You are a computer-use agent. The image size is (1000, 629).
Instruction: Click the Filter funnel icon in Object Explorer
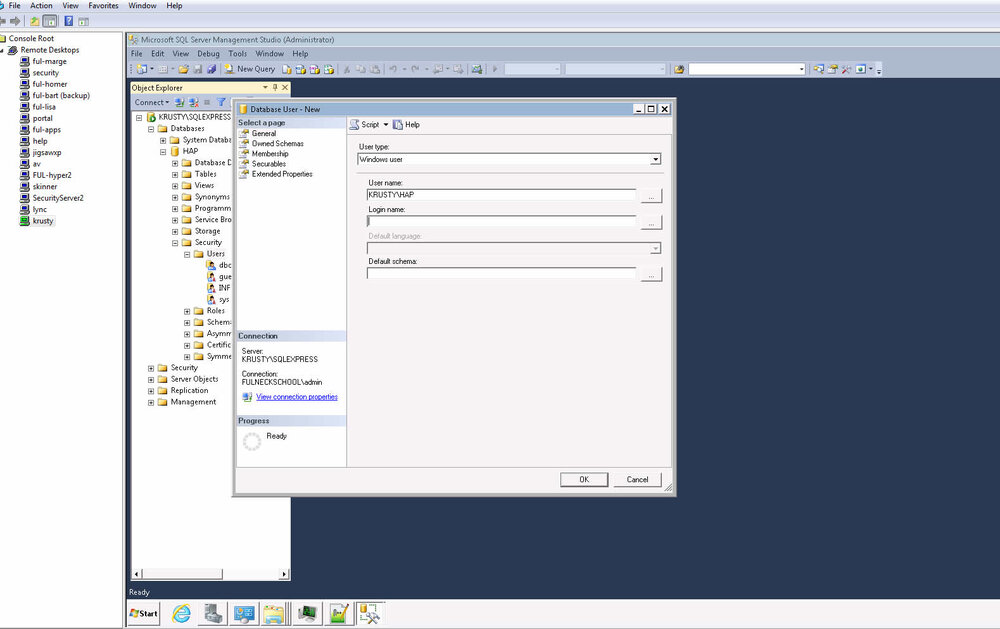(x=221, y=102)
